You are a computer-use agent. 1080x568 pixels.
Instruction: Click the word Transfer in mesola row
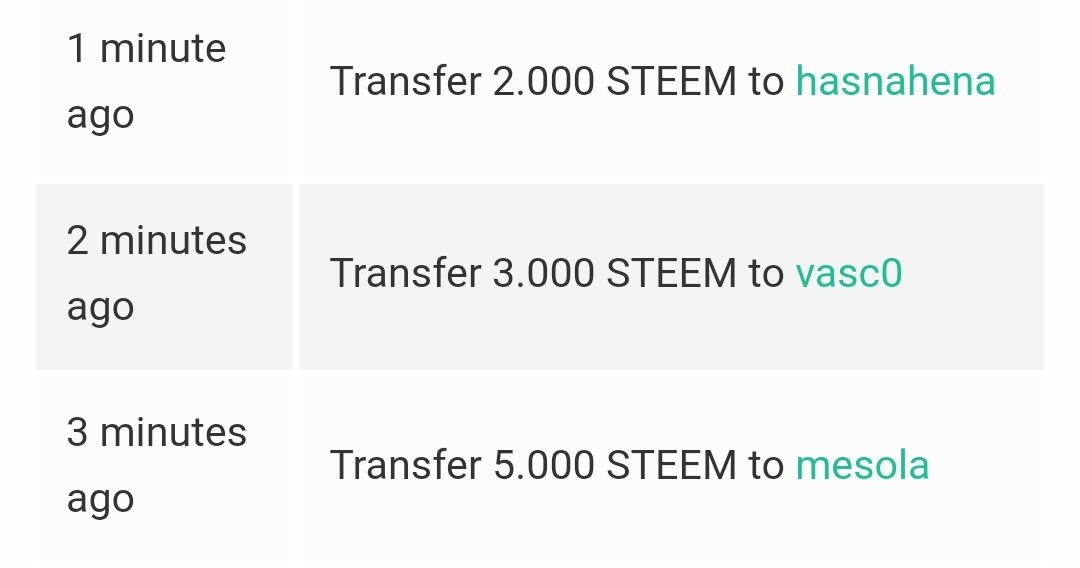click(x=406, y=465)
